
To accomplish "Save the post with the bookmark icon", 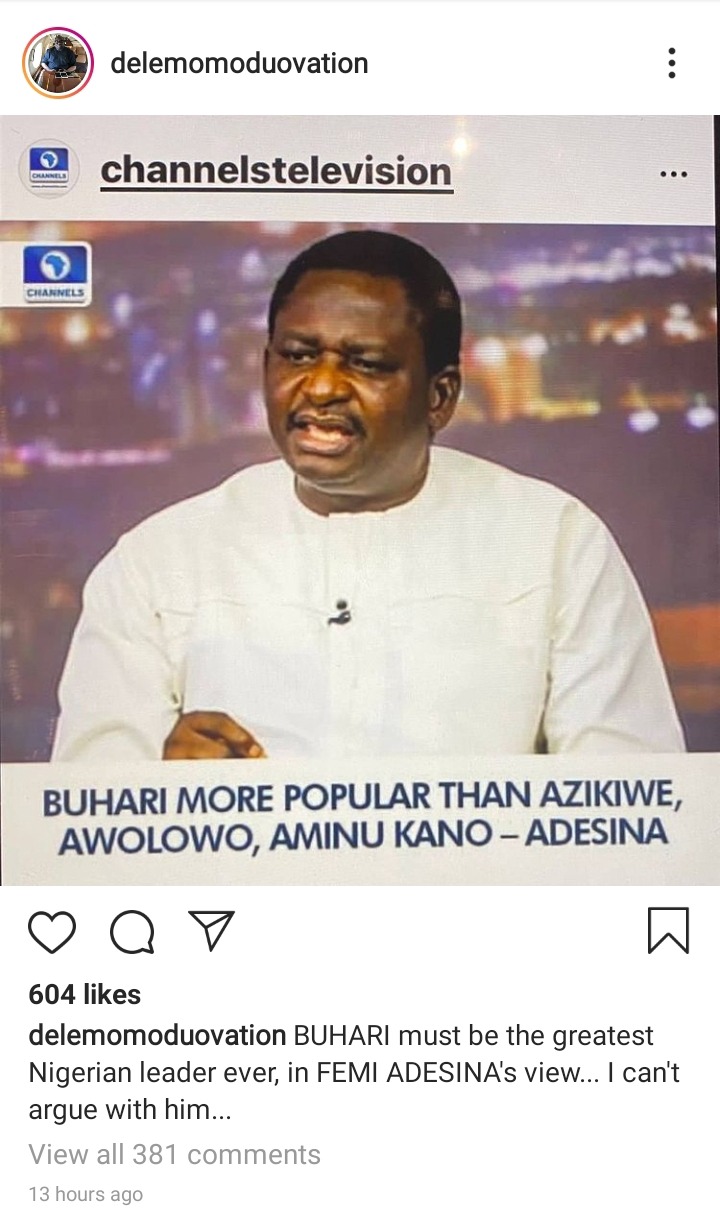I will pyautogui.click(x=668, y=931).
